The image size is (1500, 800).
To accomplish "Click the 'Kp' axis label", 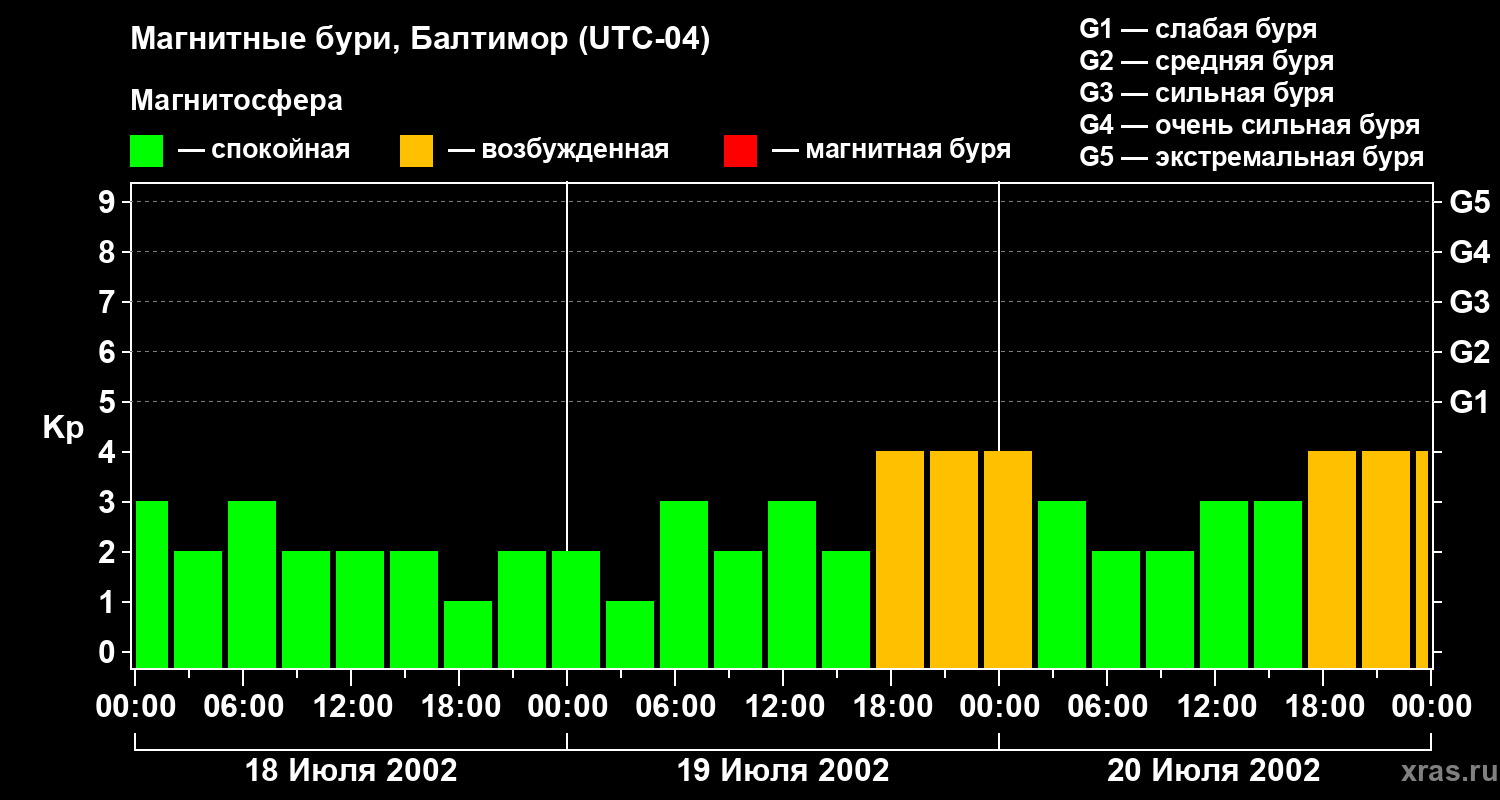I will click(63, 428).
